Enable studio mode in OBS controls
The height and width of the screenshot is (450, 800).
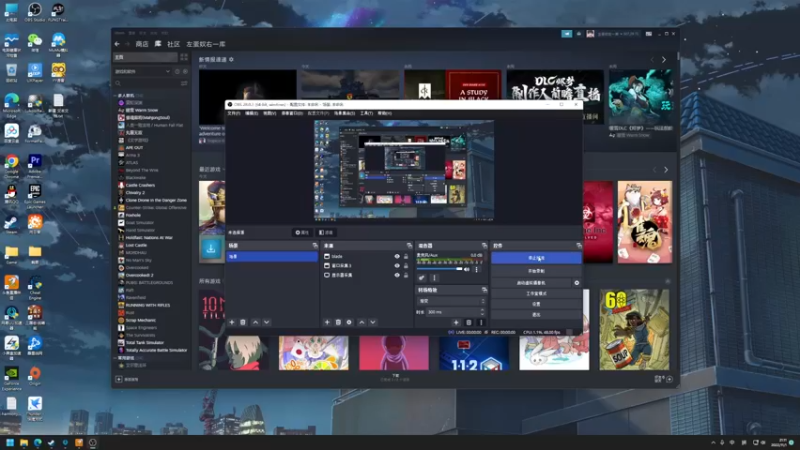pos(536,293)
